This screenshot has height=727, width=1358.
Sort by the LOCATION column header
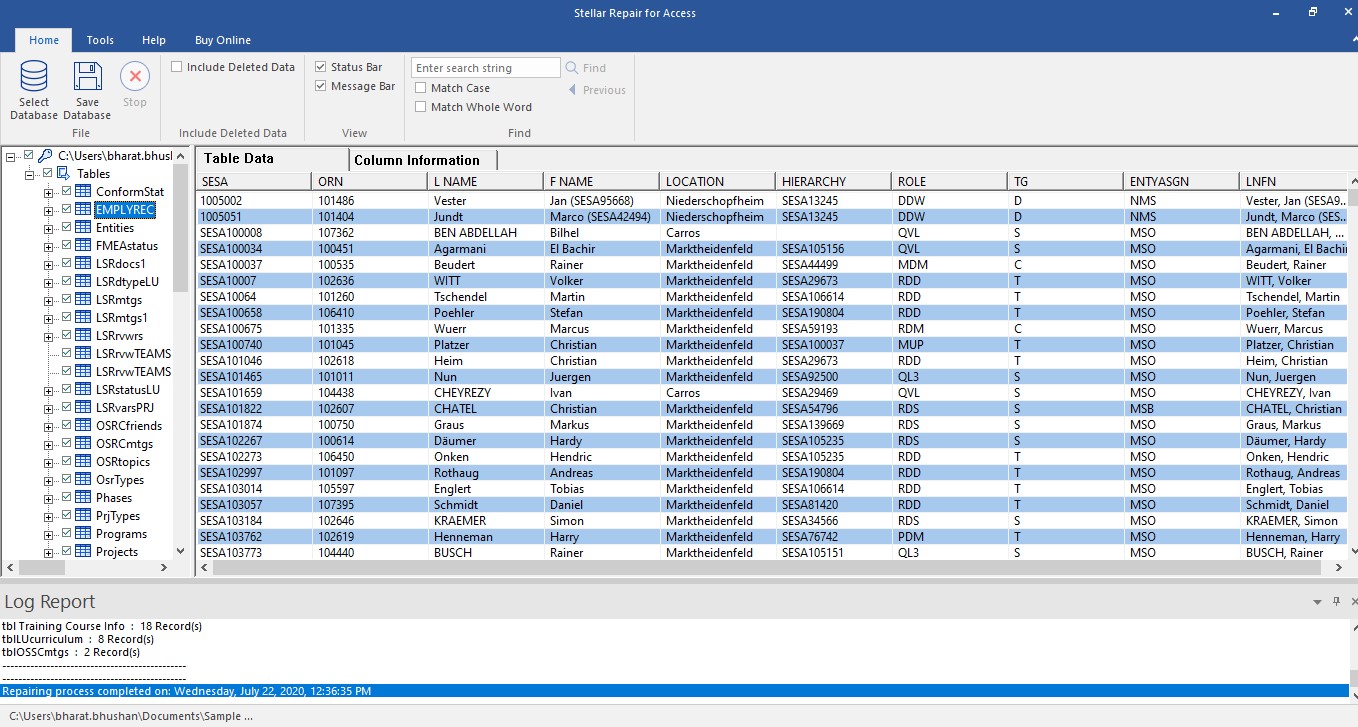tap(717, 182)
